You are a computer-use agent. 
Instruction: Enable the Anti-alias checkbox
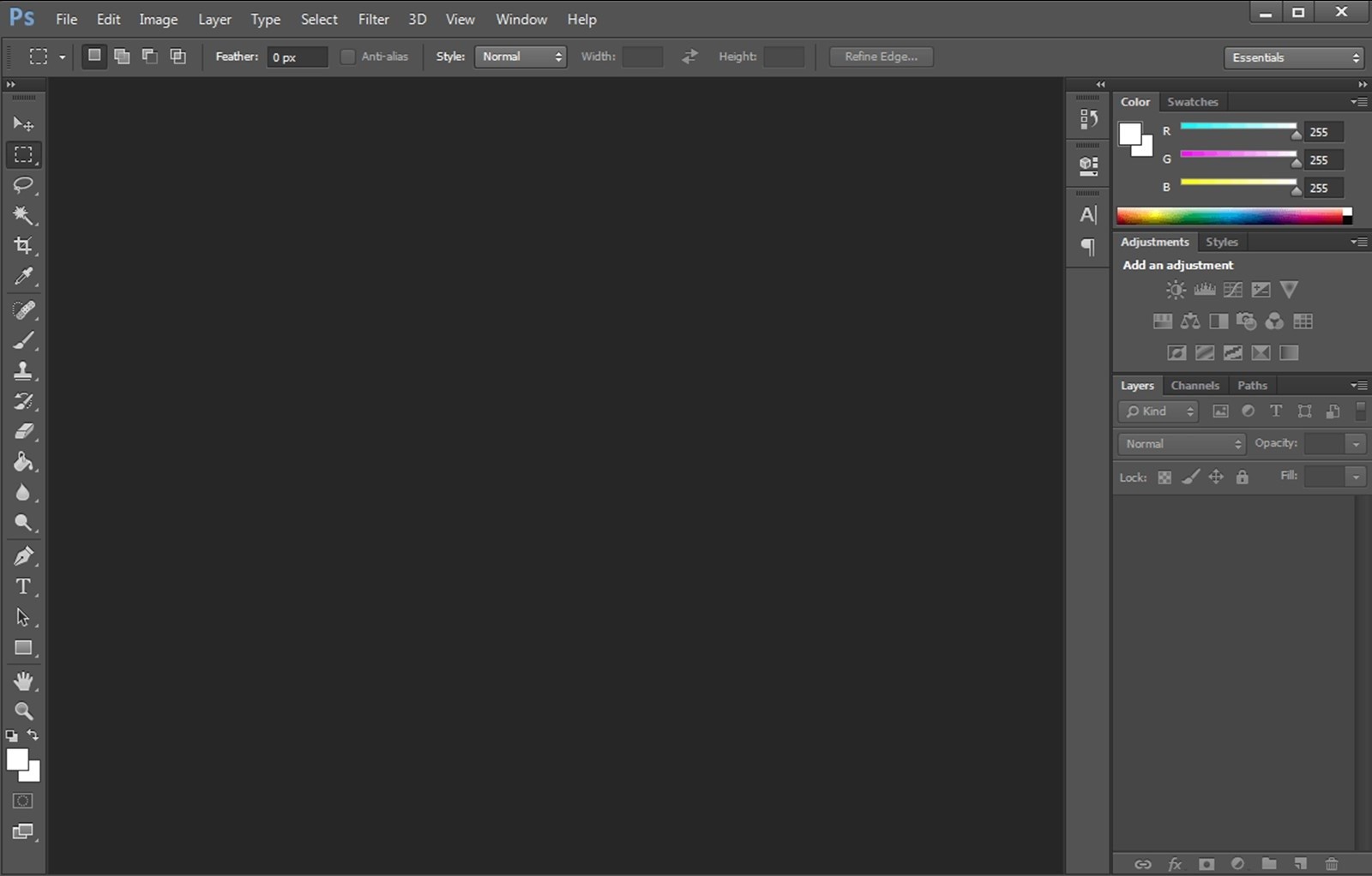pyautogui.click(x=347, y=56)
